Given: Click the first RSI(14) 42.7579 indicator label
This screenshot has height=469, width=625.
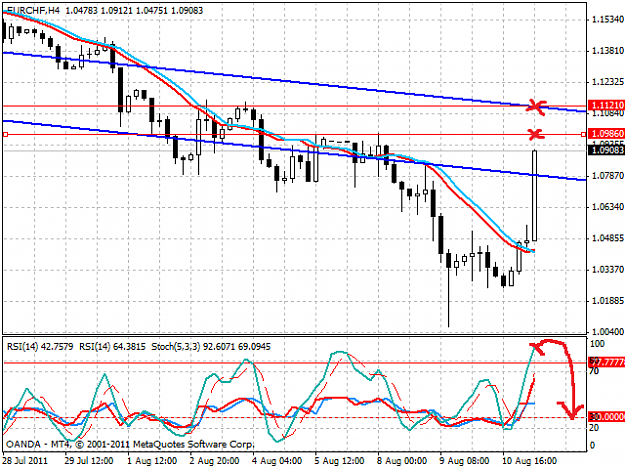Looking at the screenshot, I should [x=40, y=347].
